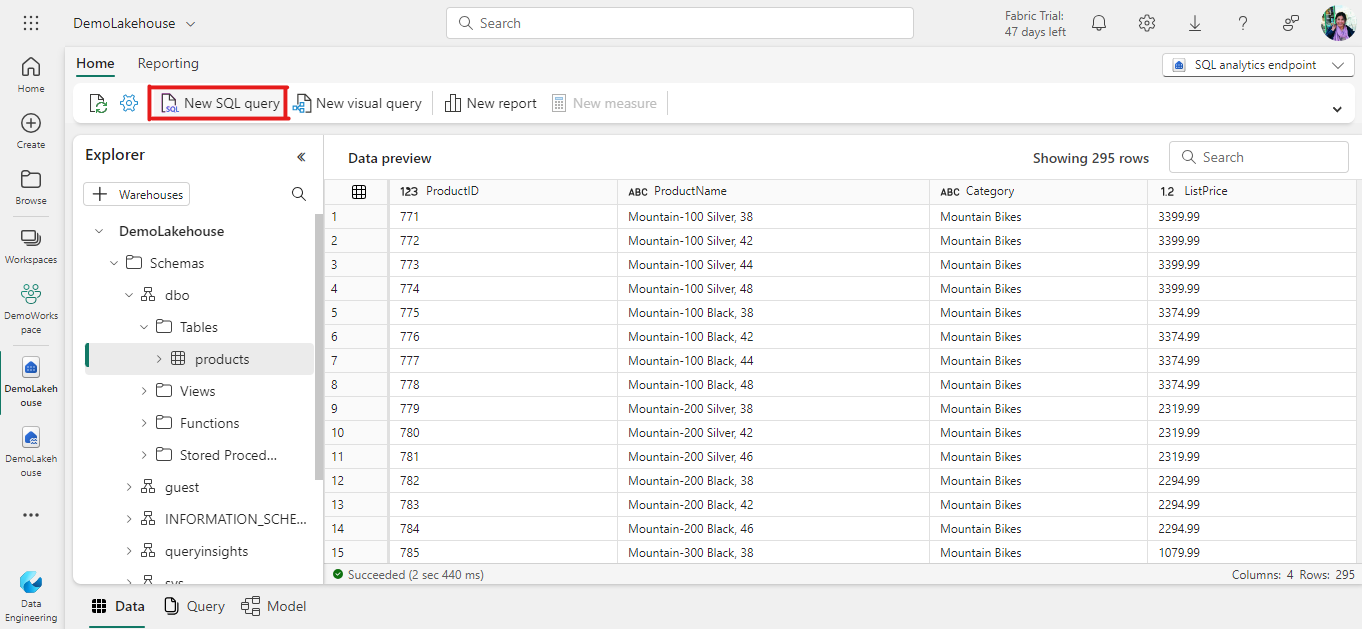Add Warehouses in Explorer
This screenshot has width=1362, height=629.
137,194
